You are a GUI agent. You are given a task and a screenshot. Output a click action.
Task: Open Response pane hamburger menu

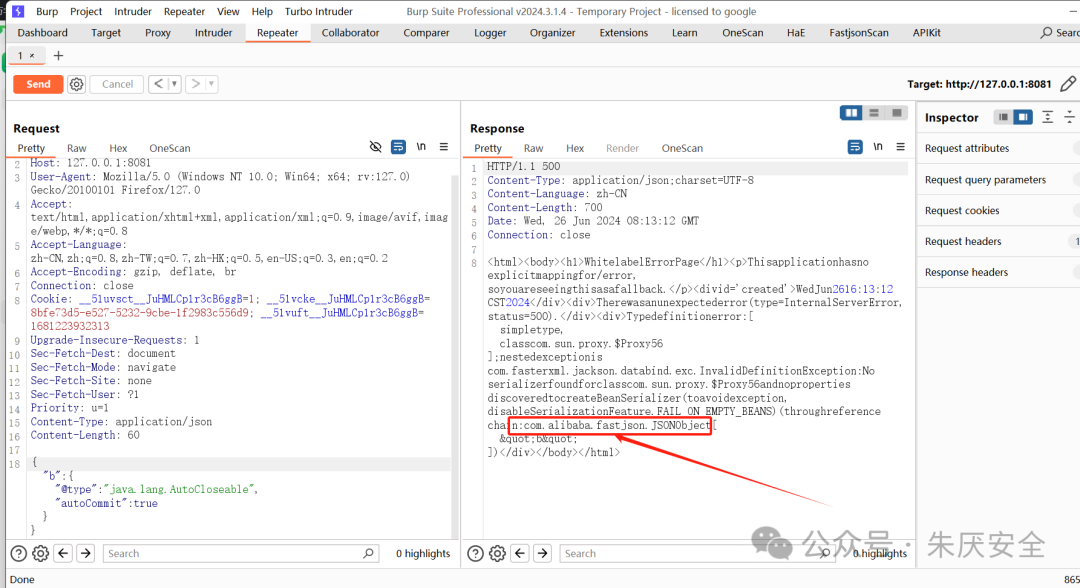[900, 147]
